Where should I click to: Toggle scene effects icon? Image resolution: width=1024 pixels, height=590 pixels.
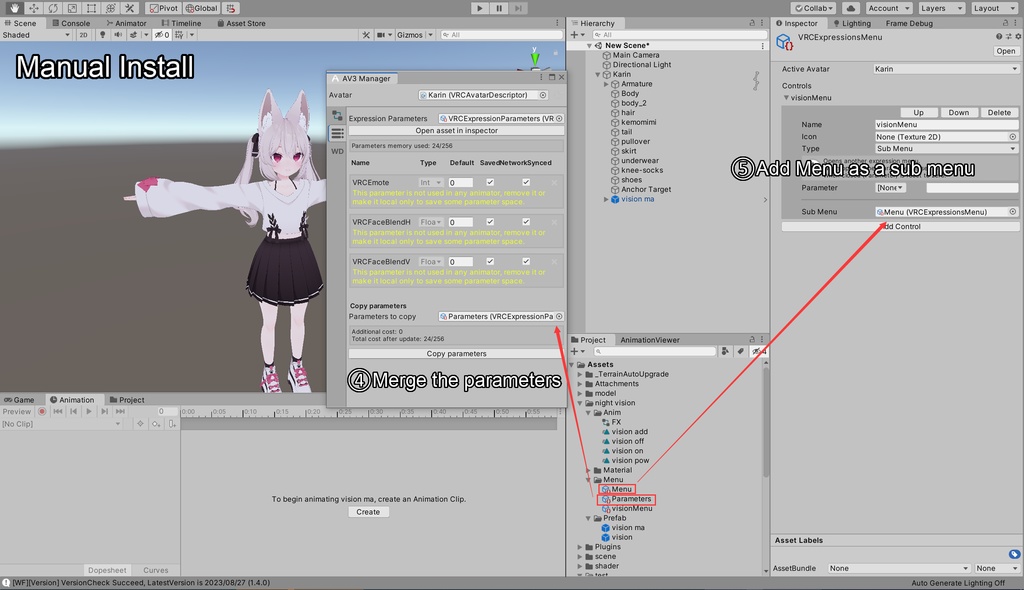(x=133, y=35)
